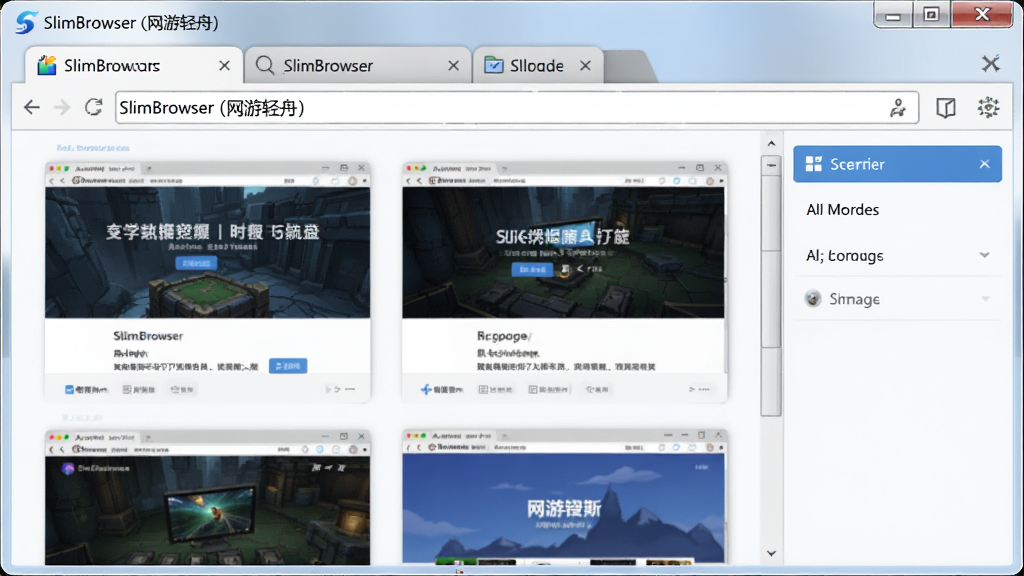Expand the Sinnage dropdown arrow

985,299
